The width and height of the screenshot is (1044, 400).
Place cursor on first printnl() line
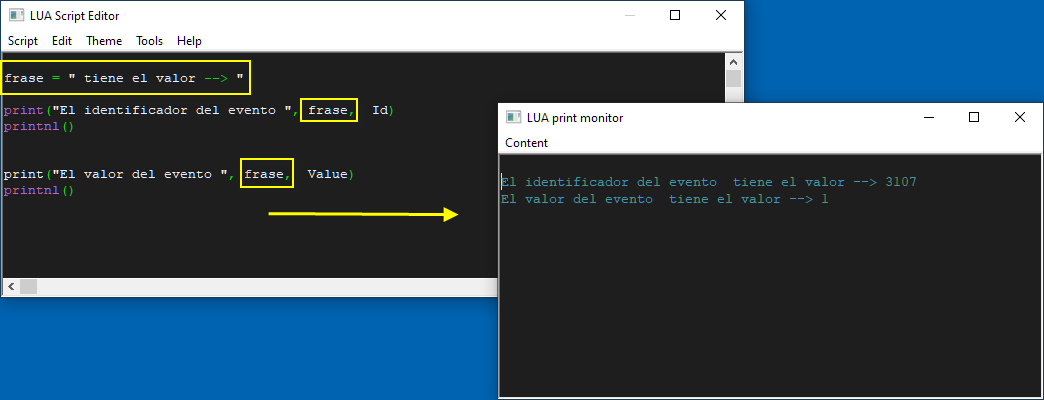click(39, 126)
